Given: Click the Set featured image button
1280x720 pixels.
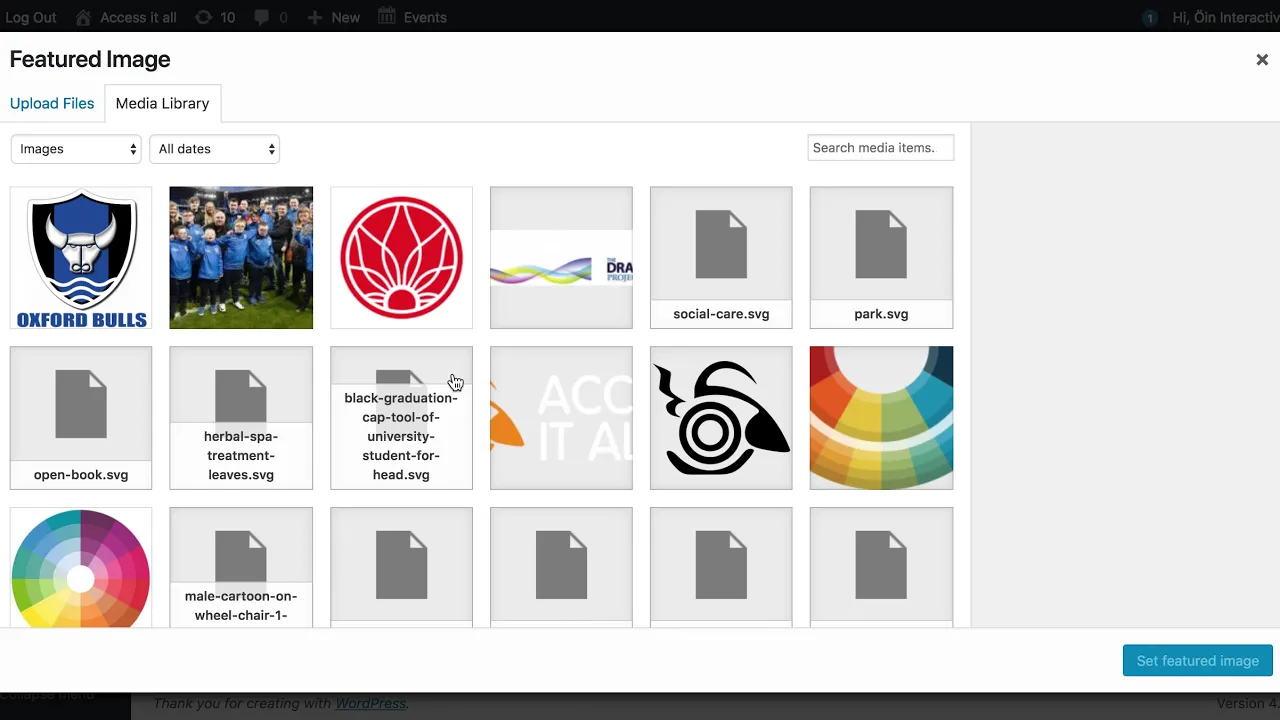Looking at the screenshot, I should click(1198, 660).
